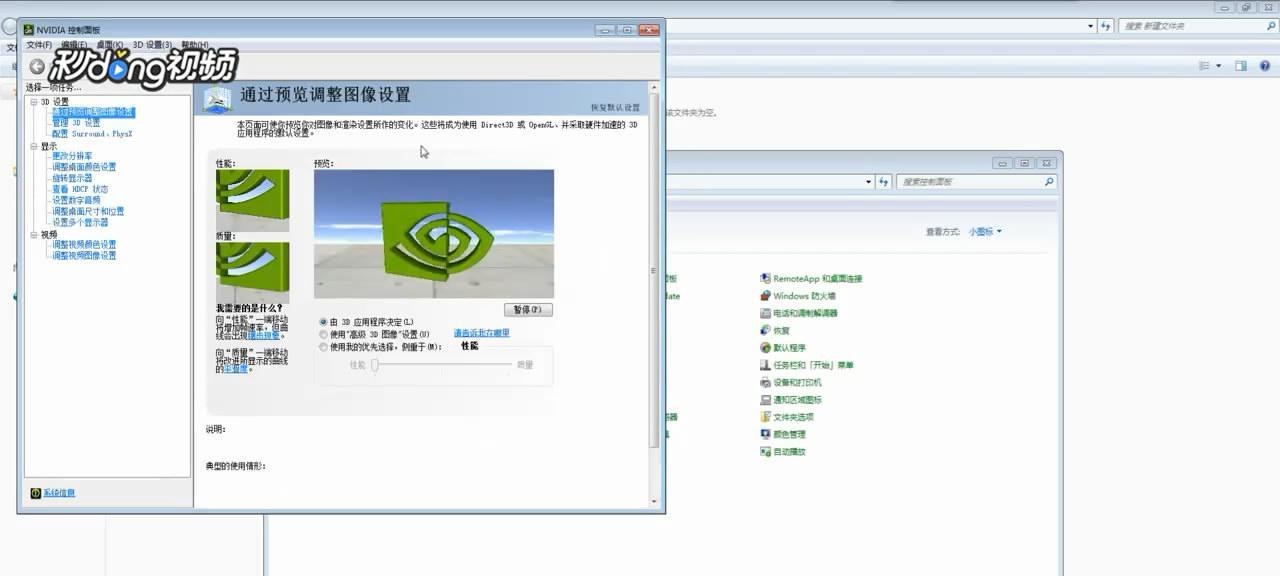Collapse the 显示 tree node

pyautogui.click(x=33, y=146)
